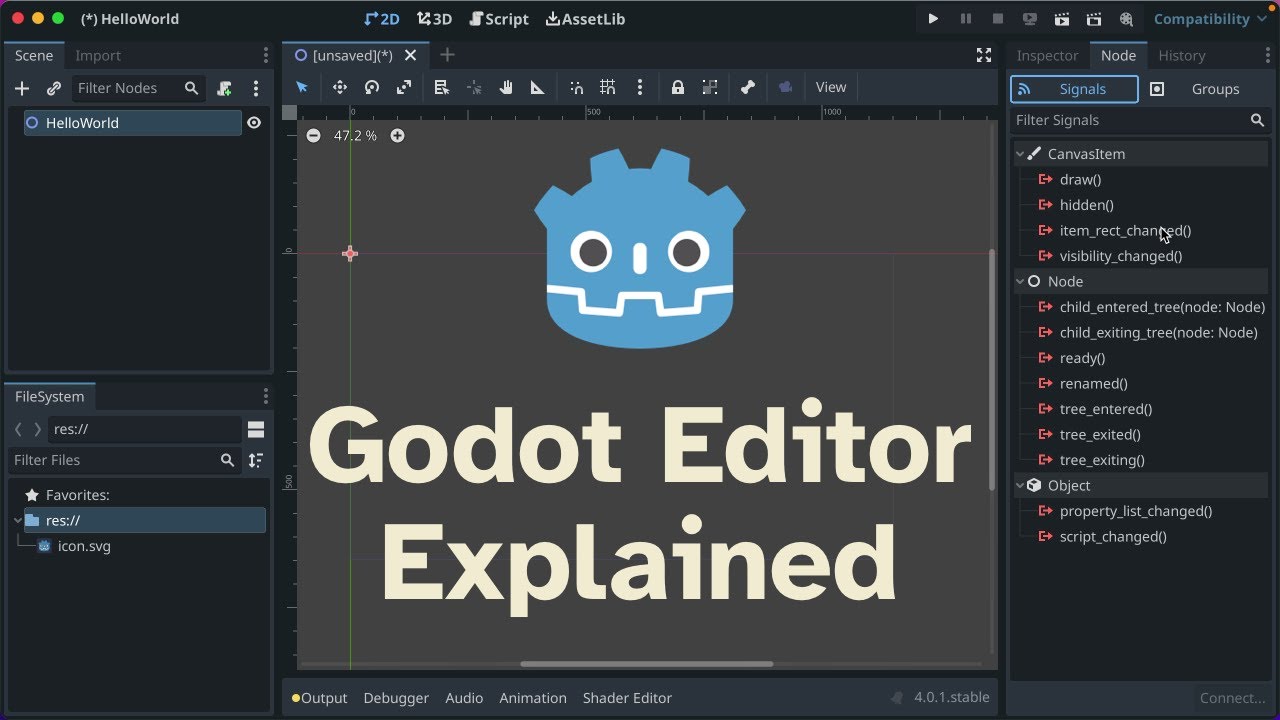The image size is (1280, 720).
Task: Instantiate a child scene with link icon
Action: pyautogui.click(x=54, y=89)
